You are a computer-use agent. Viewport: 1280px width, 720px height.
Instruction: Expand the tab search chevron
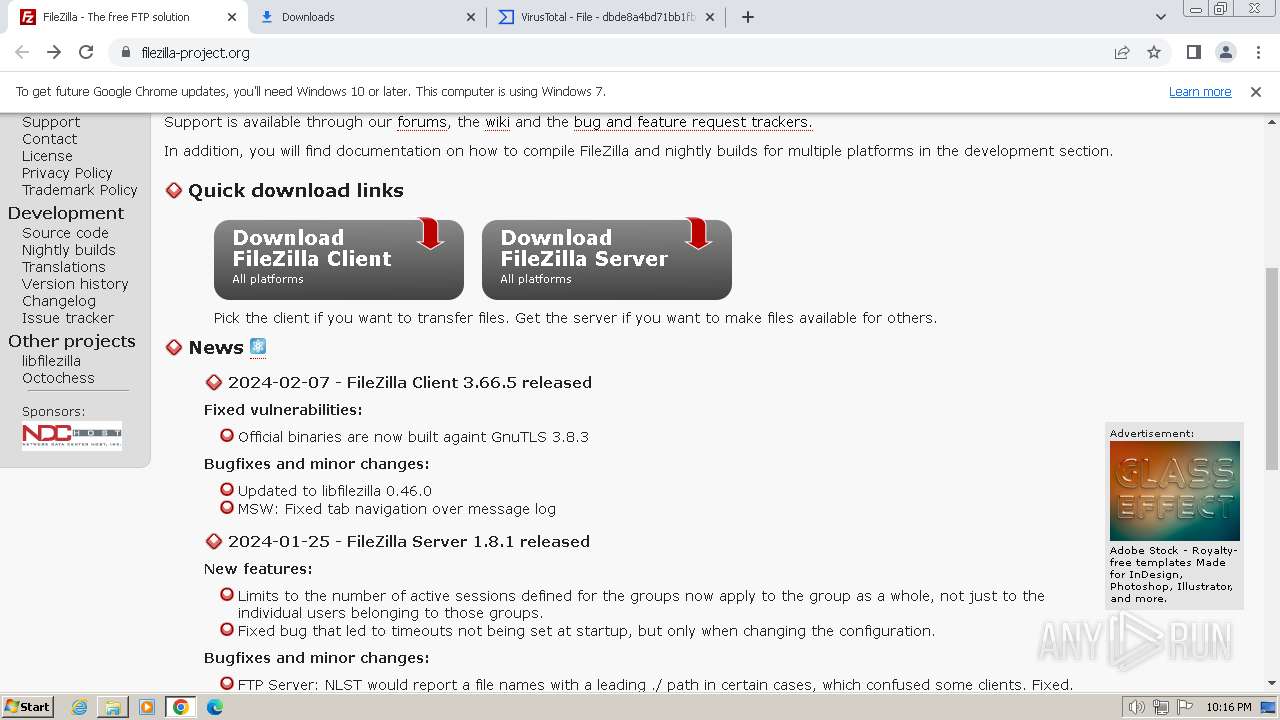pyautogui.click(x=1161, y=17)
